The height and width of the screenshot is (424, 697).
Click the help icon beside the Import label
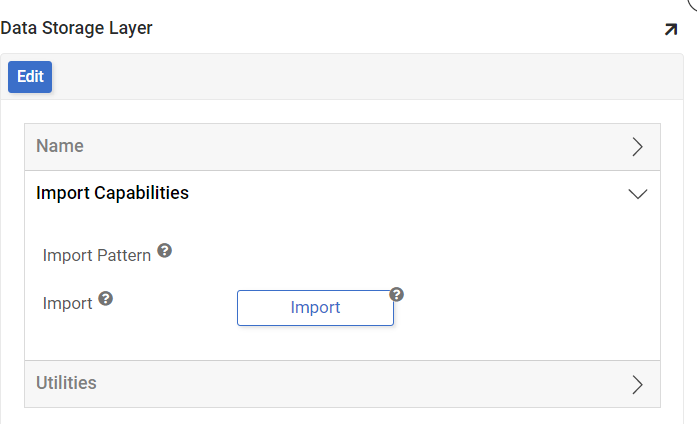[106, 299]
